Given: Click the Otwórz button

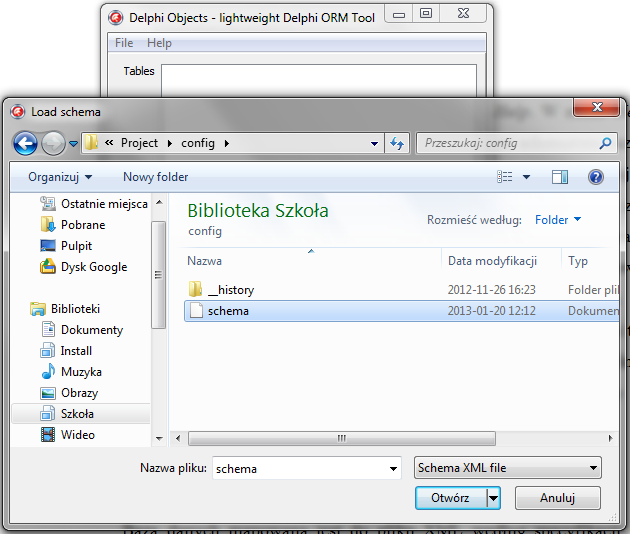Looking at the screenshot, I should click(x=451, y=498).
